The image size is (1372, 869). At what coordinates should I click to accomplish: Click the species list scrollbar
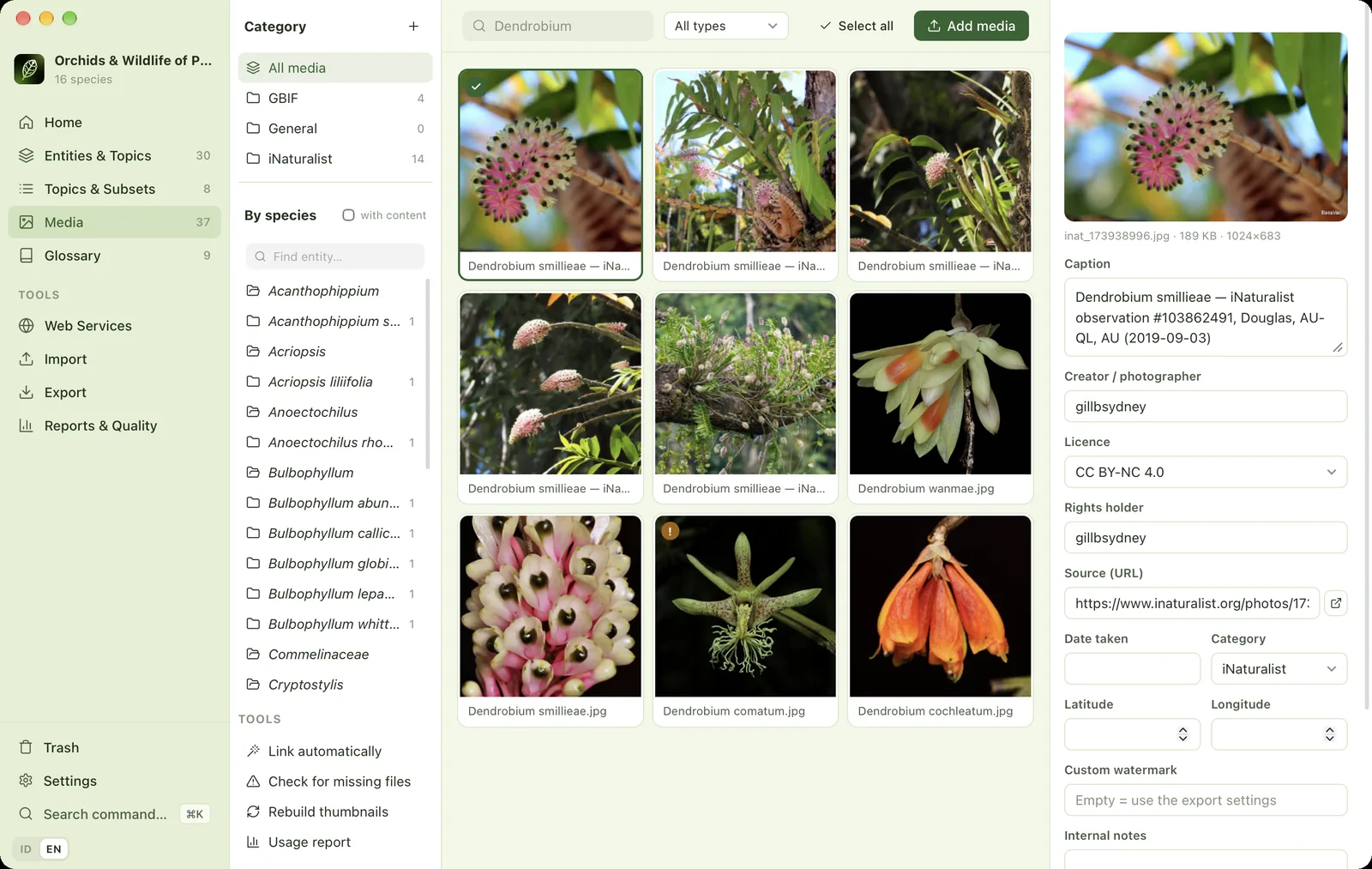(x=427, y=374)
